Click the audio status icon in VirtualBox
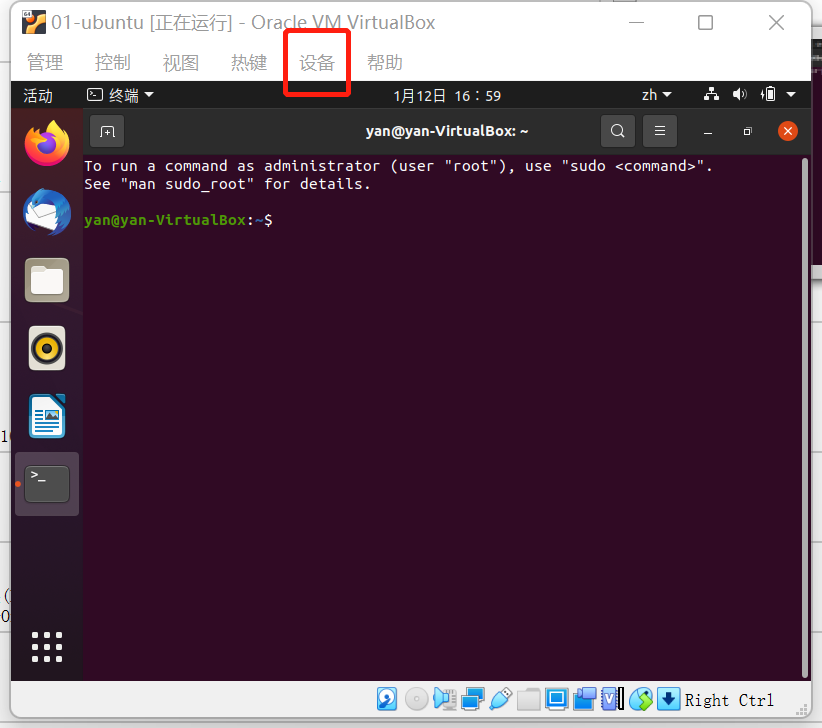This screenshot has height=728, width=822. pyautogui.click(x=445, y=699)
